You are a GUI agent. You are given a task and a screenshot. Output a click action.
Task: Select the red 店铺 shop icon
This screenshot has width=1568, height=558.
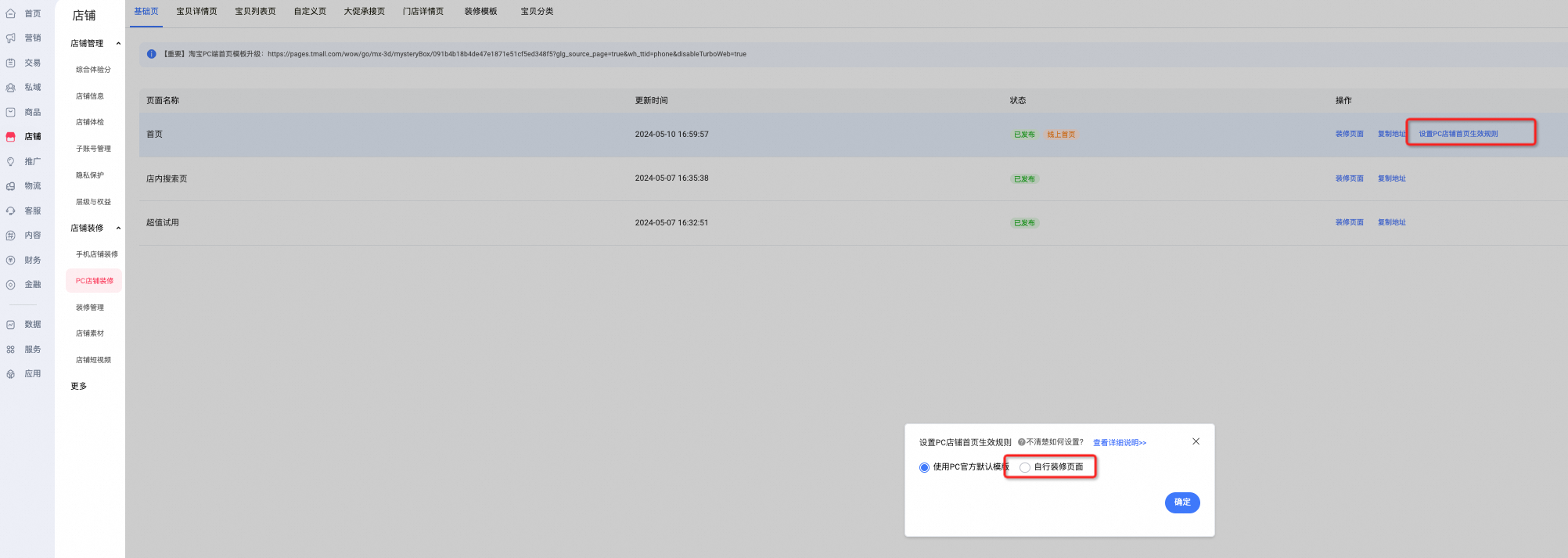[x=11, y=137]
